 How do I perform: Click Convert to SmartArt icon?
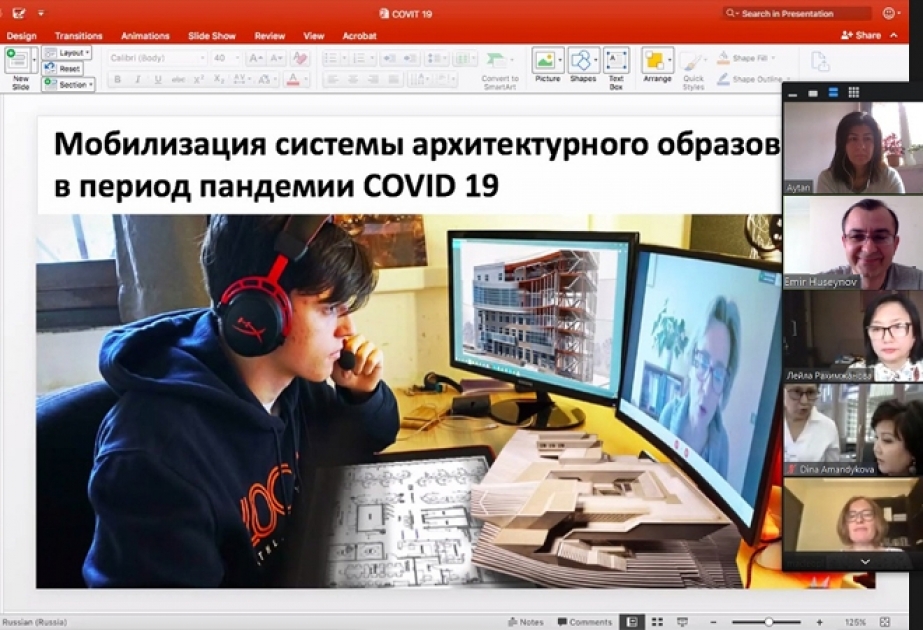click(x=496, y=60)
